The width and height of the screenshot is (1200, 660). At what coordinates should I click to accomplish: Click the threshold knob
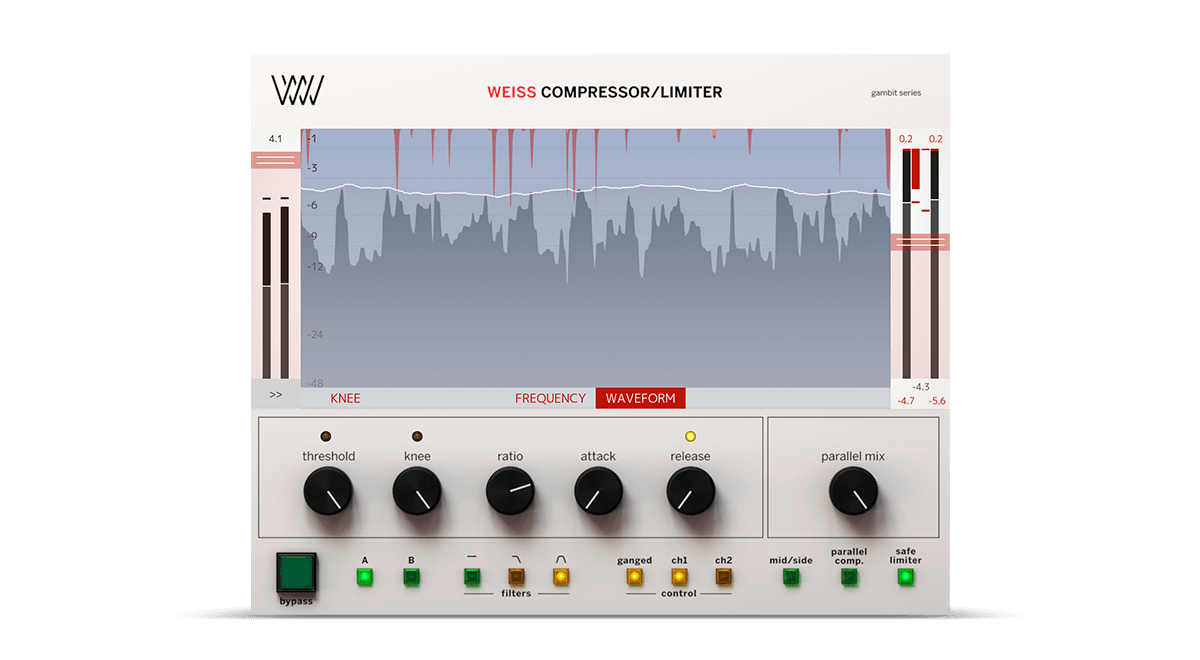[x=328, y=492]
